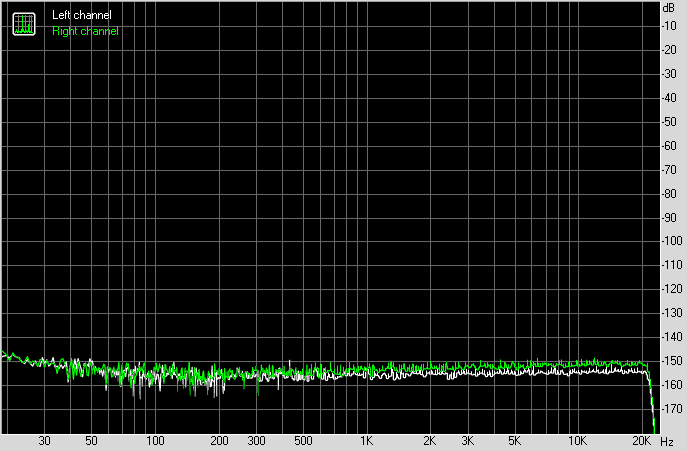
Task: Click the "500" frequency axis label
Action: click(x=303, y=441)
